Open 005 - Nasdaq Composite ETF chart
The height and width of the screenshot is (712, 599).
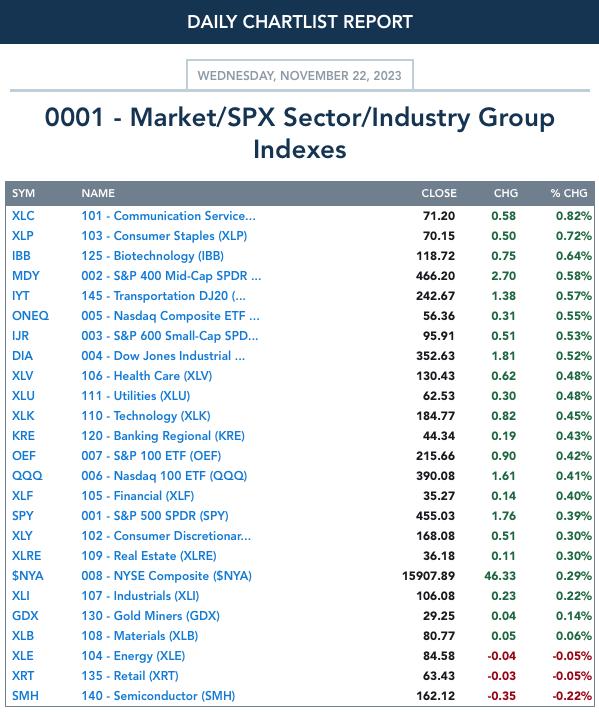170,316
